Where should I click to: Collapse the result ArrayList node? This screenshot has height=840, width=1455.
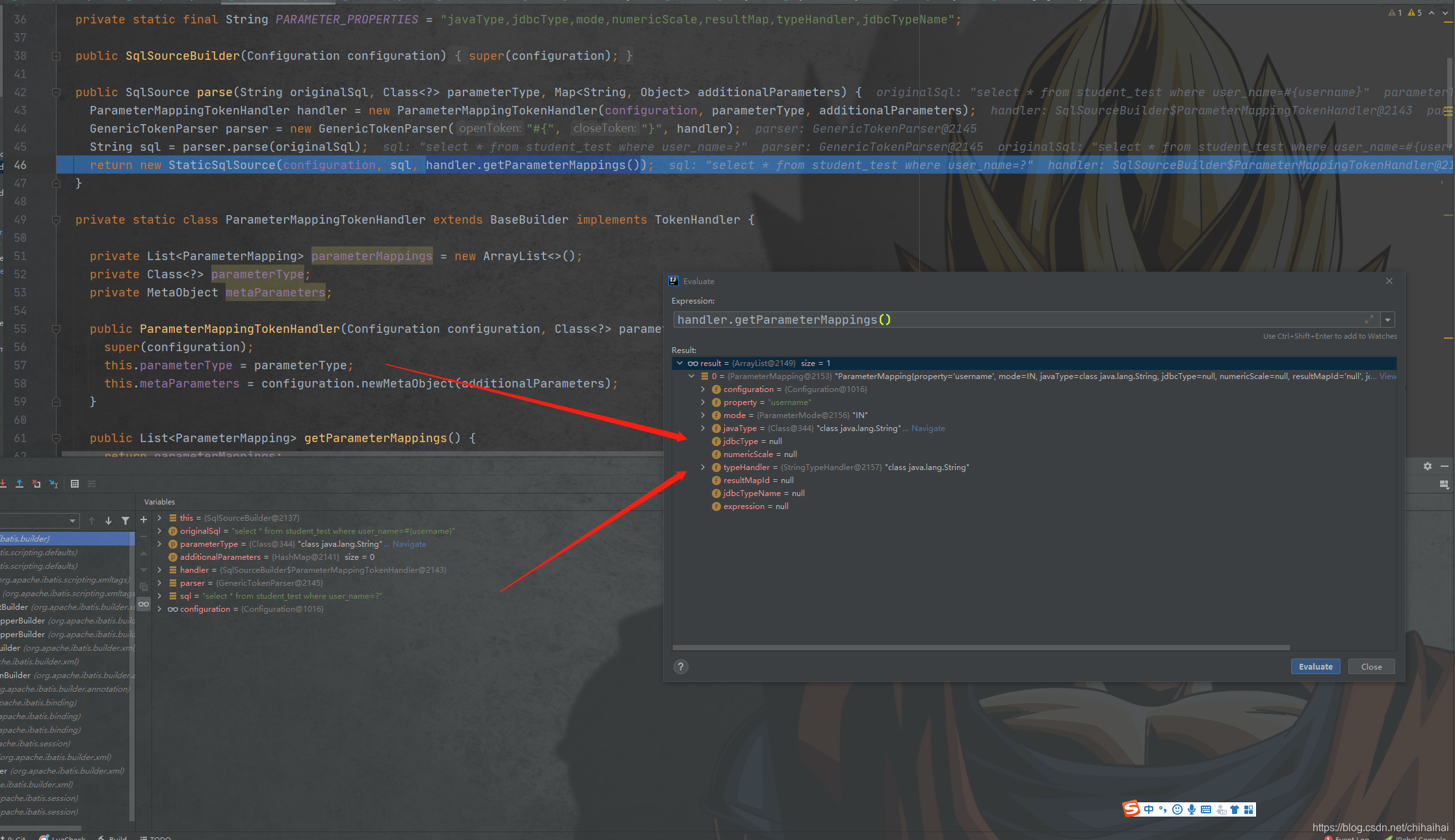coord(679,363)
